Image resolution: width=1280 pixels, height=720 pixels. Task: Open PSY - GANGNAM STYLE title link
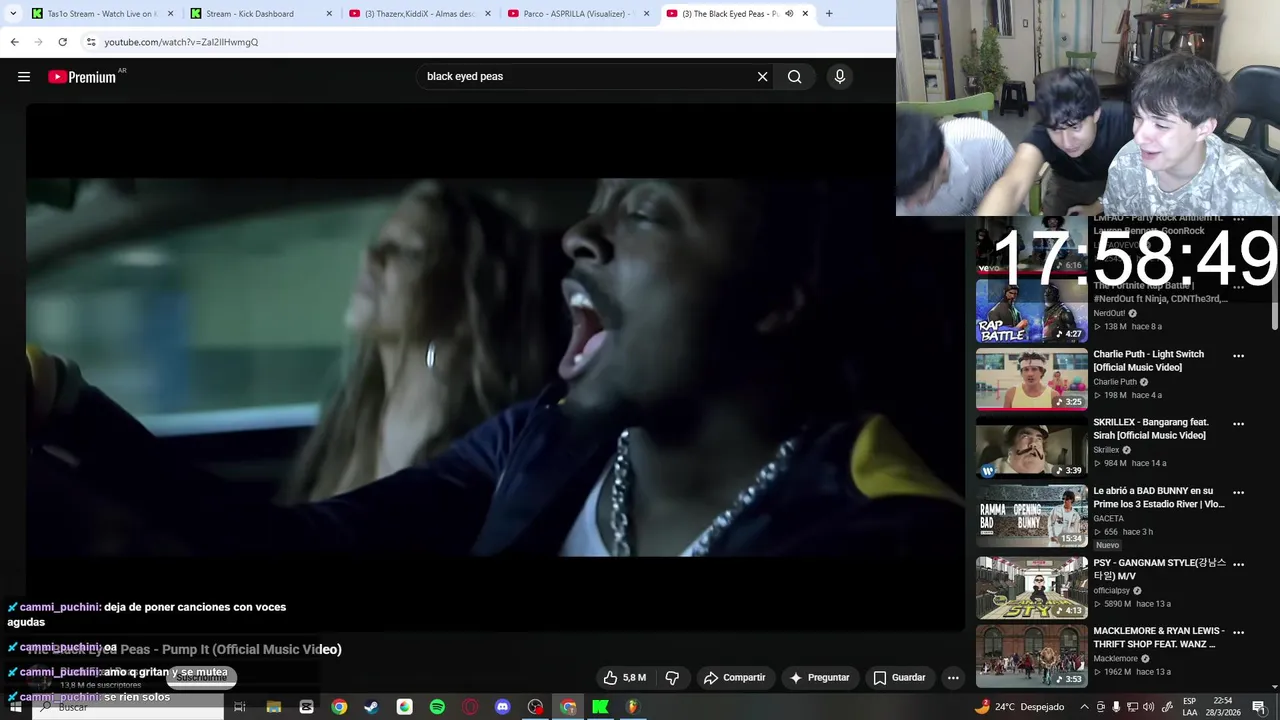point(1159,569)
